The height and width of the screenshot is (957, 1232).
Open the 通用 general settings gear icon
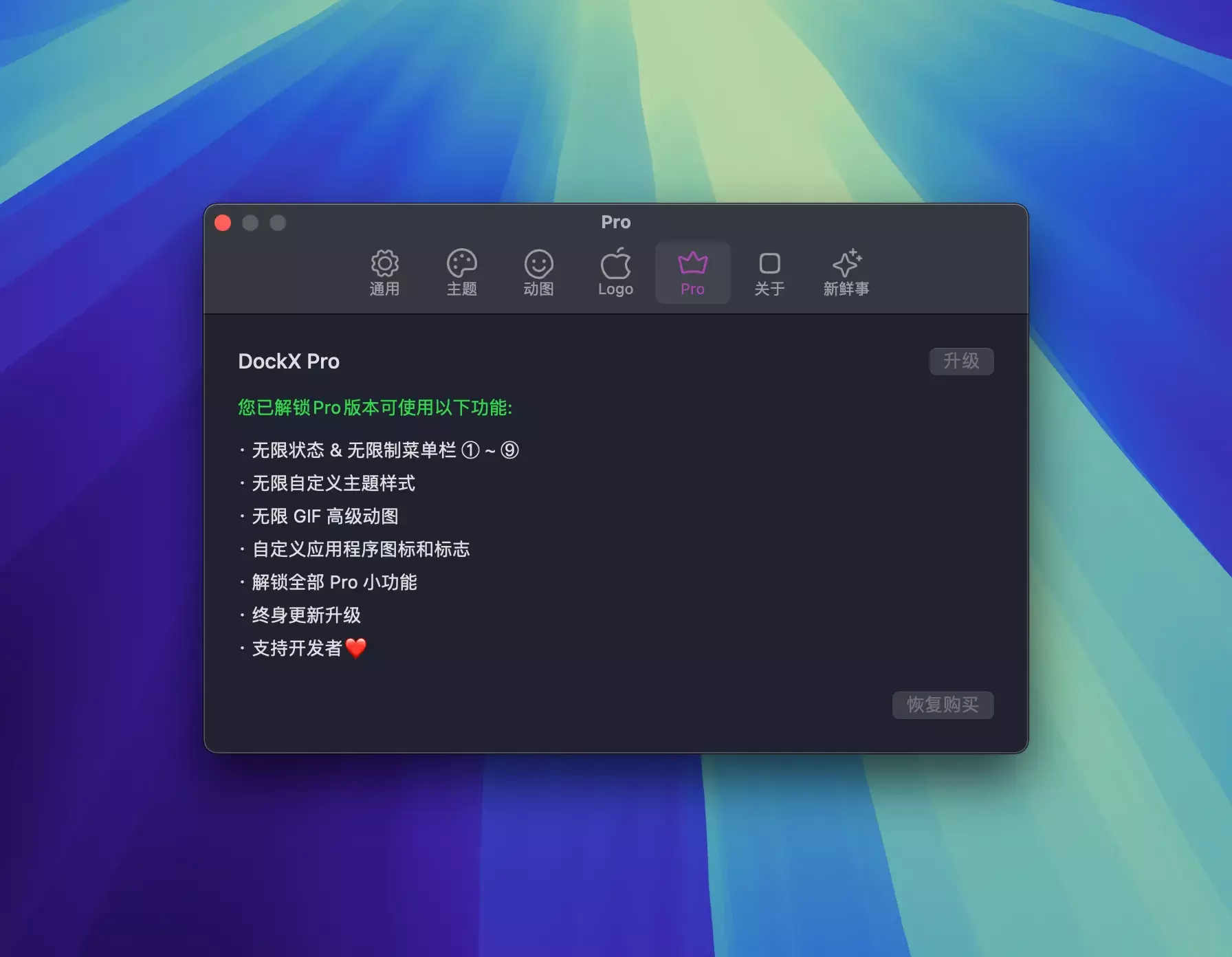(x=384, y=263)
